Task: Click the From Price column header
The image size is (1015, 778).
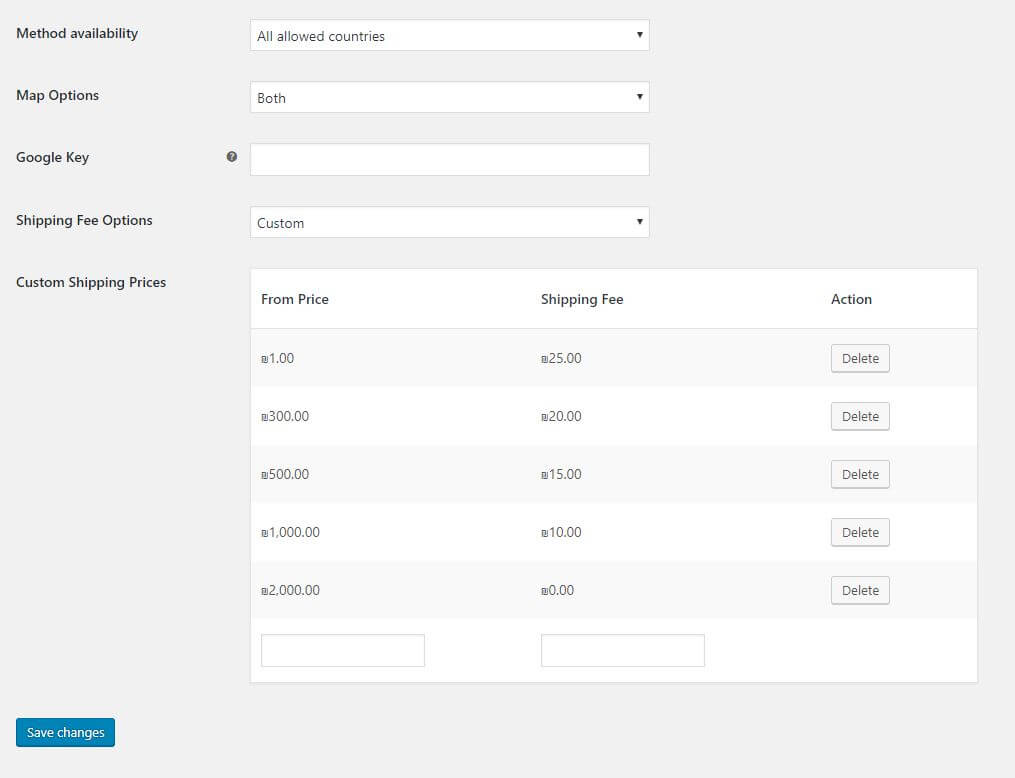Action: tap(295, 299)
